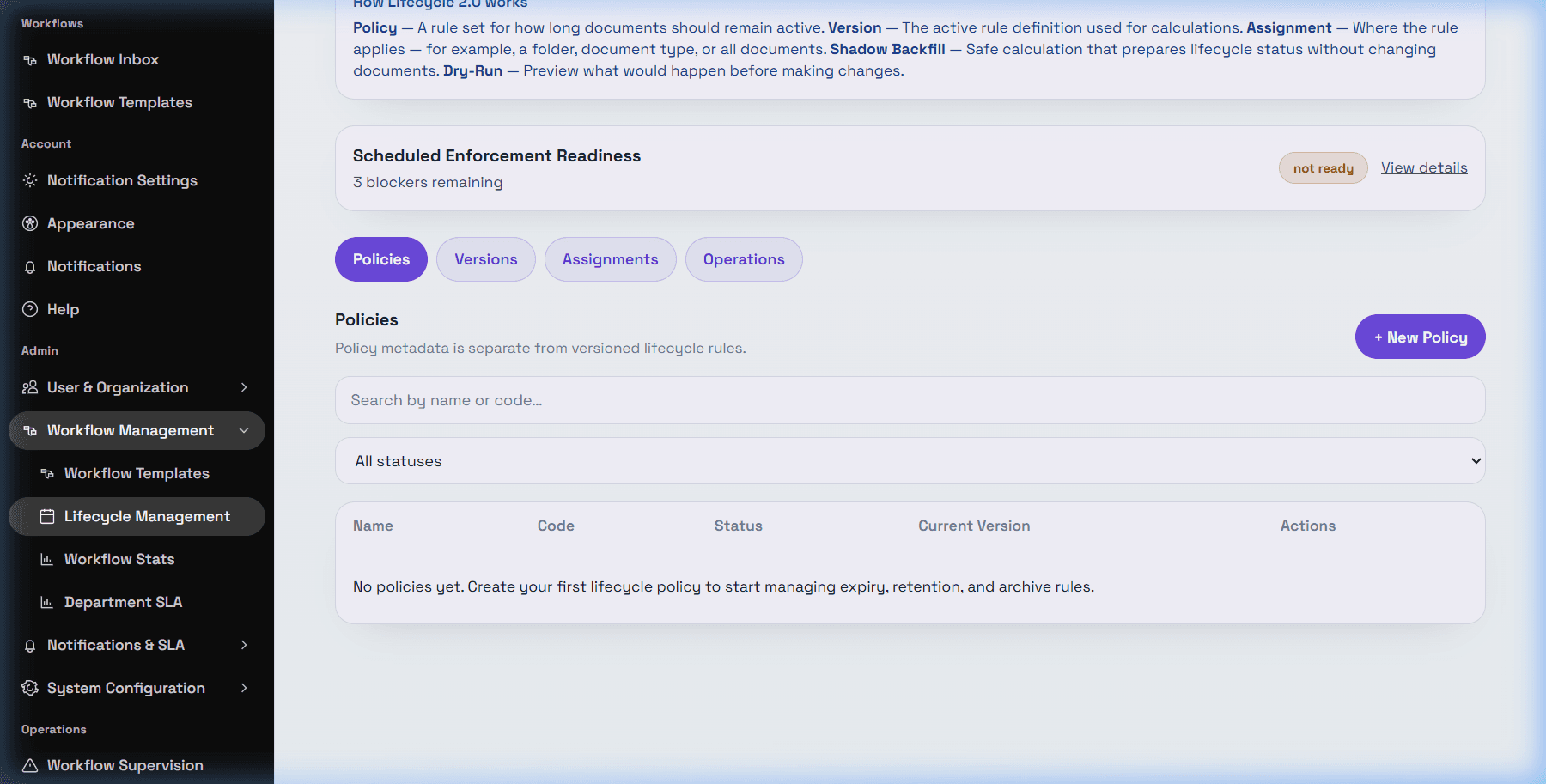
Task: Expand the User & Organization chevron
Action: click(244, 387)
